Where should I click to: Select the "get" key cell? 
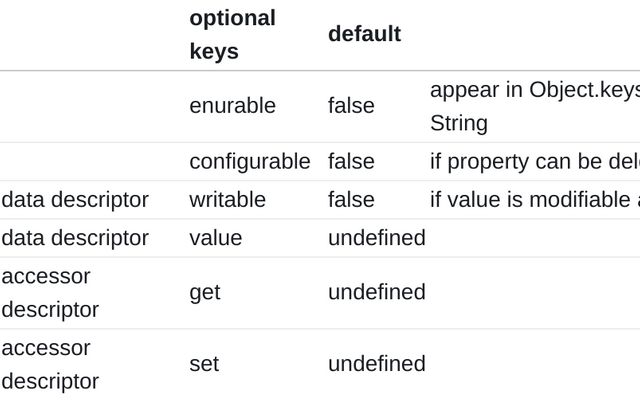[204, 293]
